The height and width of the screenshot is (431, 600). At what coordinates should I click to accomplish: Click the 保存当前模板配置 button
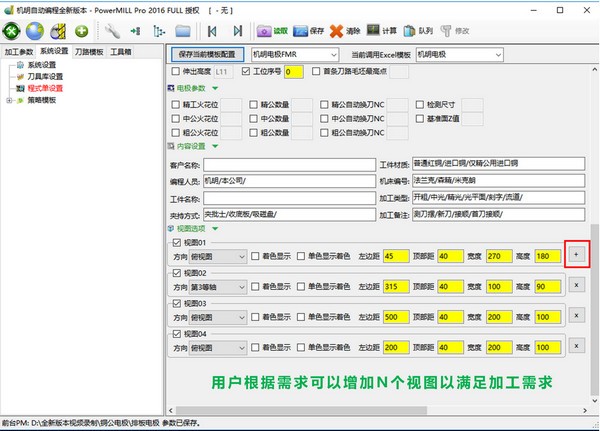[209, 52]
